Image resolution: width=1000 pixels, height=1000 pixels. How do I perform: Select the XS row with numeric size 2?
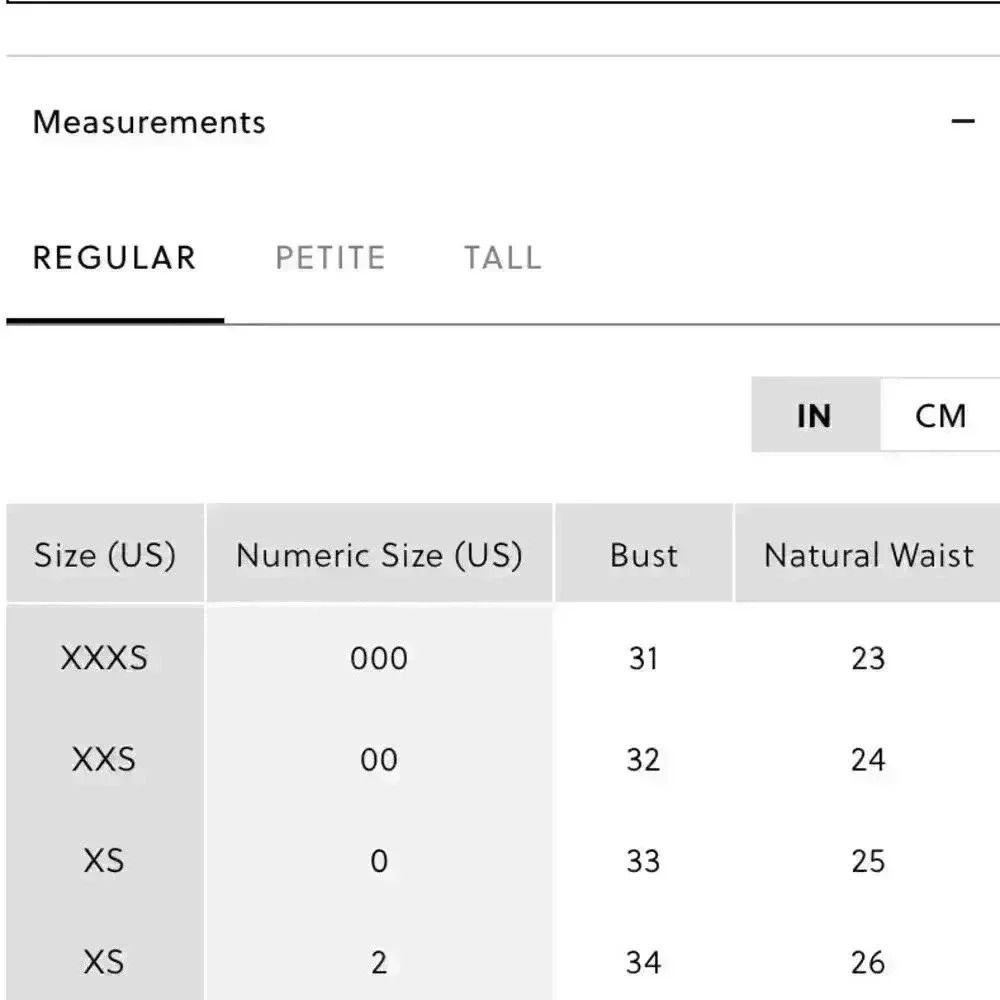pos(105,962)
